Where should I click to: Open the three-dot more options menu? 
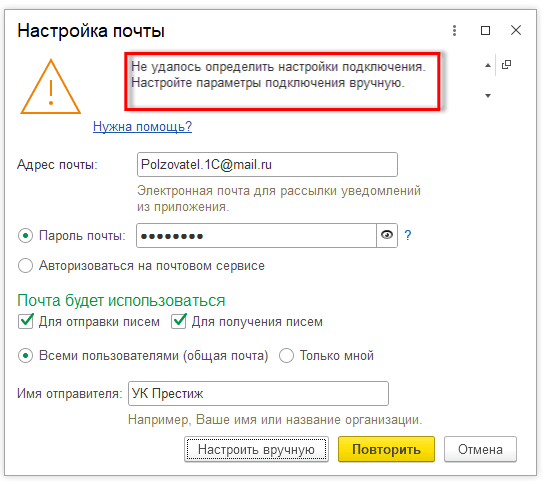454,31
